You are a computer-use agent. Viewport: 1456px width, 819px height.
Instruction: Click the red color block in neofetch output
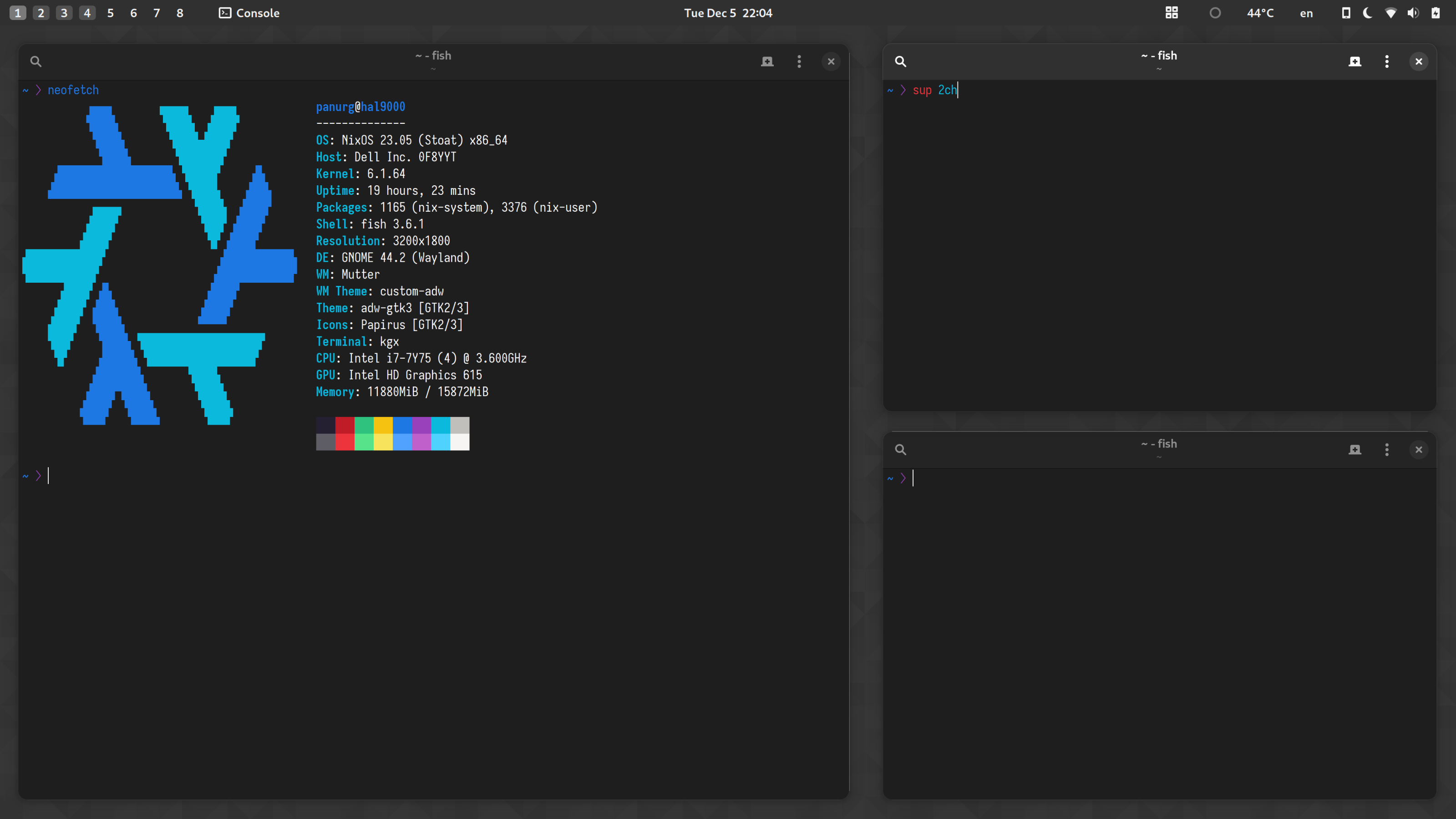point(344,425)
